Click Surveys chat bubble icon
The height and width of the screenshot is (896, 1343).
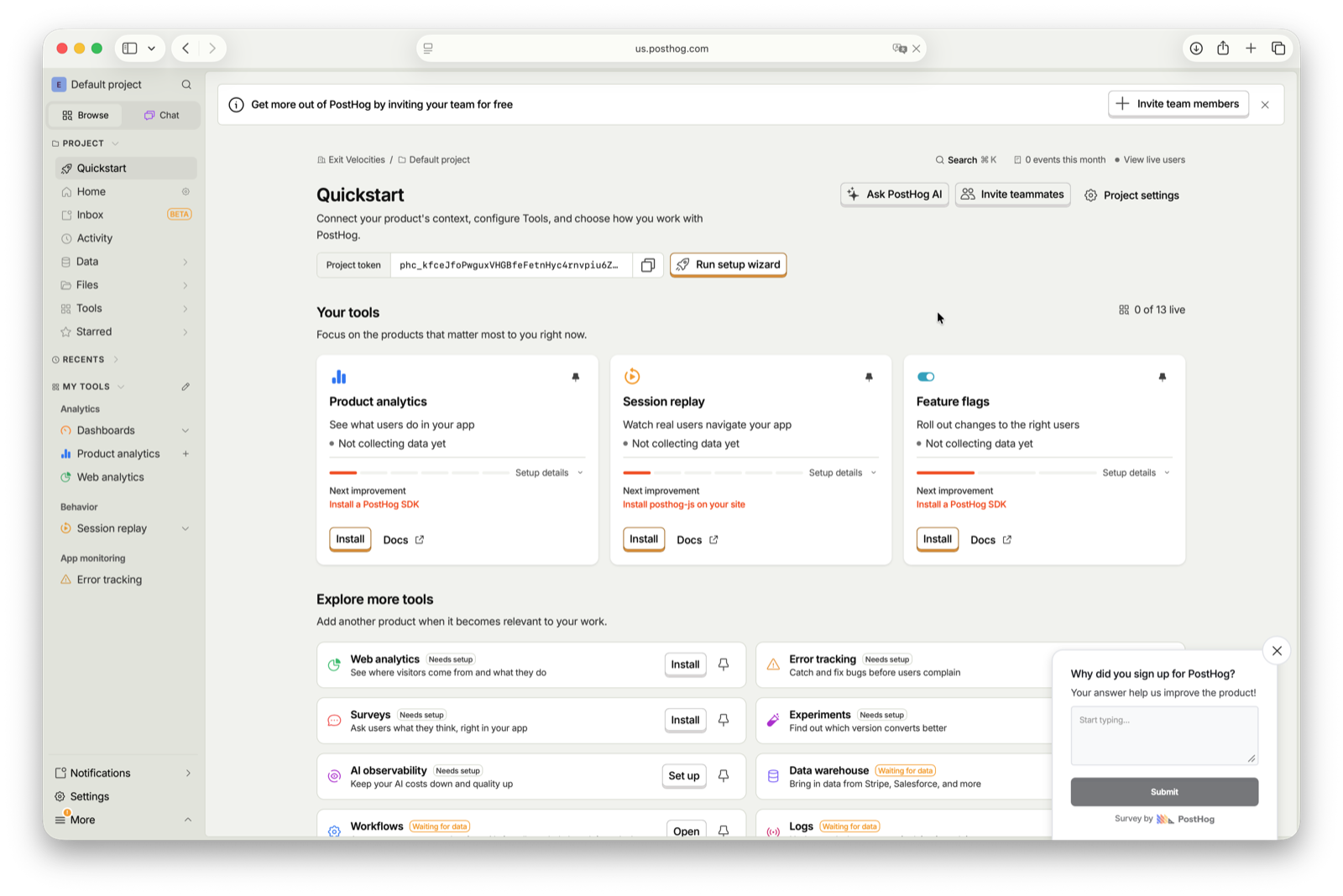(x=334, y=721)
